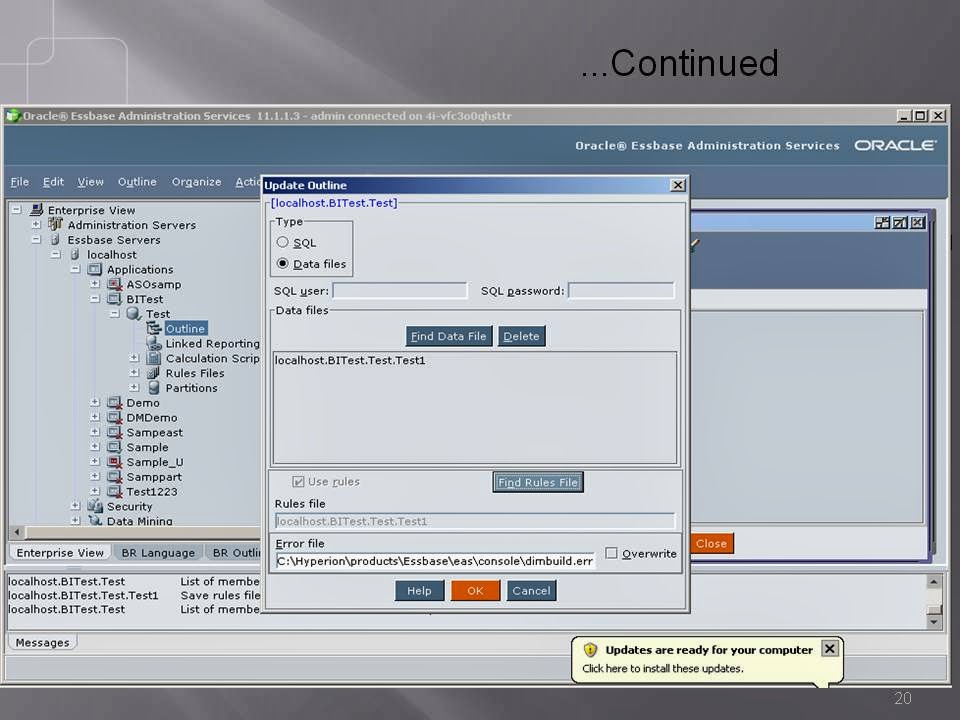Click the Windows update shield icon
Viewport: 960px width, 720px height.
point(590,650)
